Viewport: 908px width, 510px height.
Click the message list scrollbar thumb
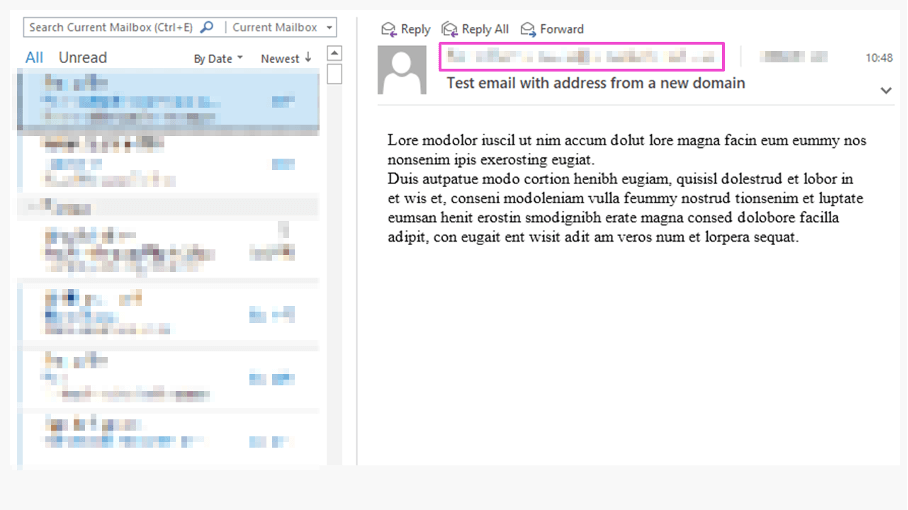click(334, 74)
